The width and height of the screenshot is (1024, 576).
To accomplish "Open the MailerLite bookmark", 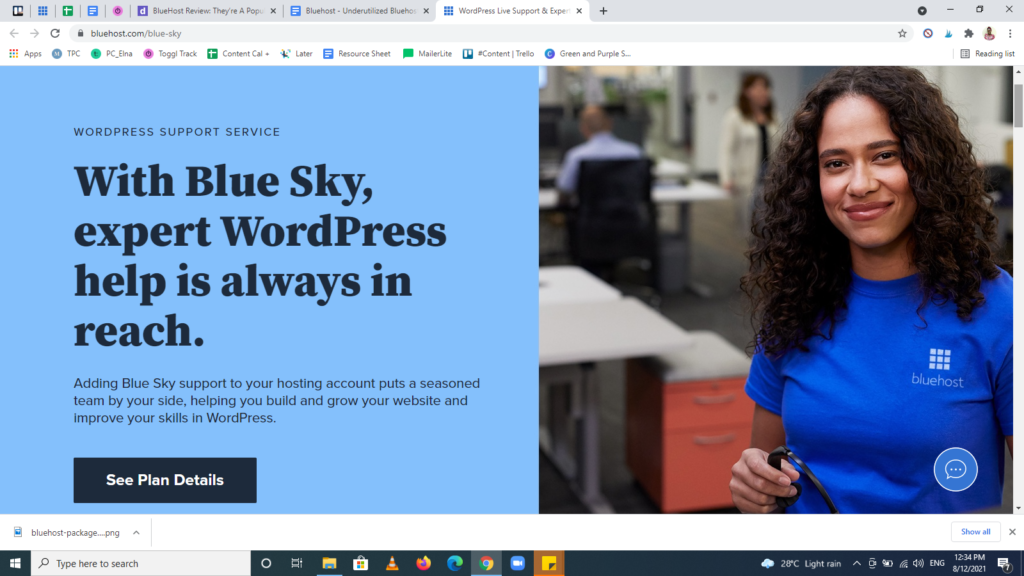I will [428, 54].
